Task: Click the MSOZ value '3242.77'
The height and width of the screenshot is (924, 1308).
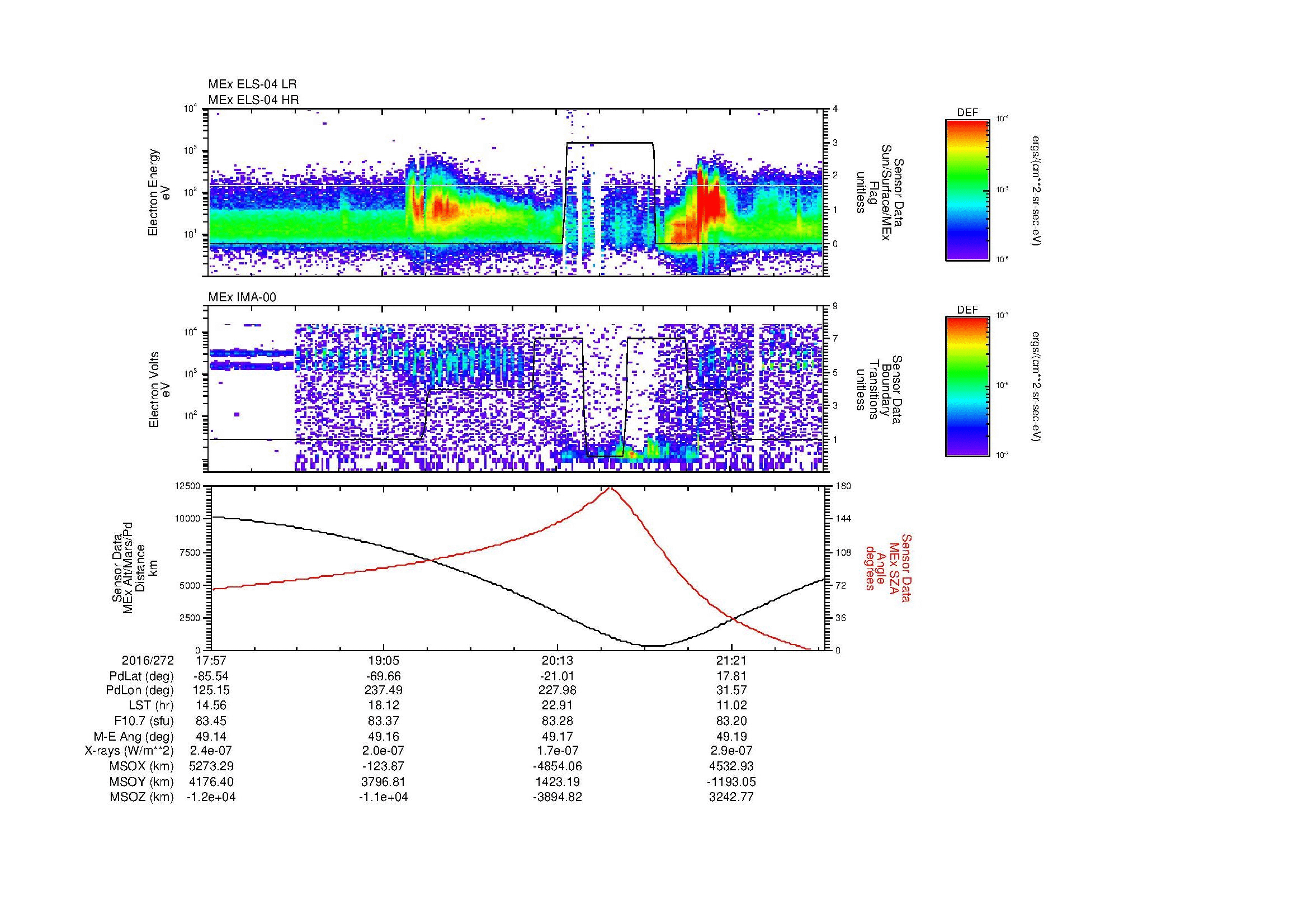Action: (x=731, y=797)
